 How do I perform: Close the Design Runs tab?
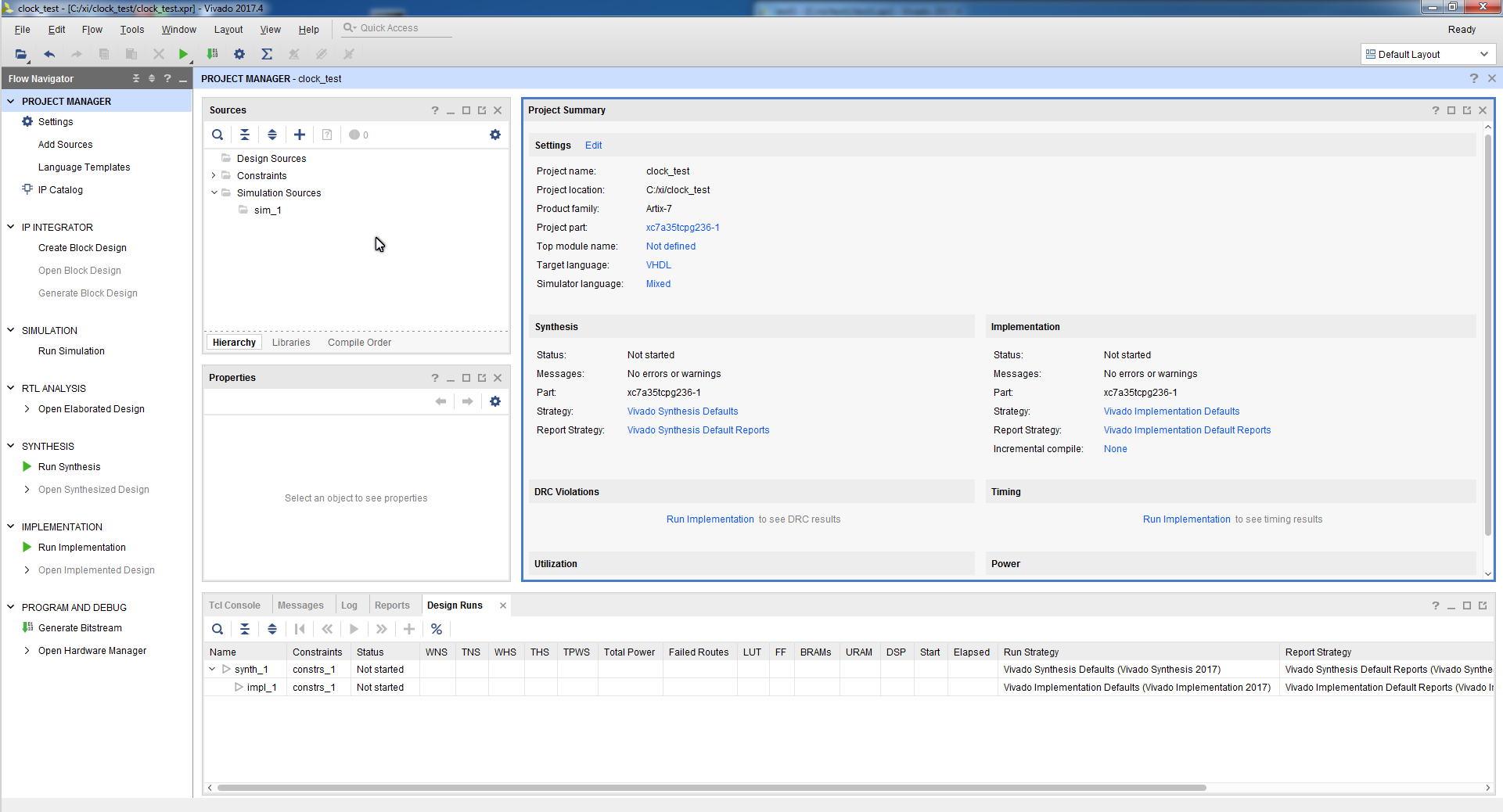pyautogui.click(x=503, y=605)
